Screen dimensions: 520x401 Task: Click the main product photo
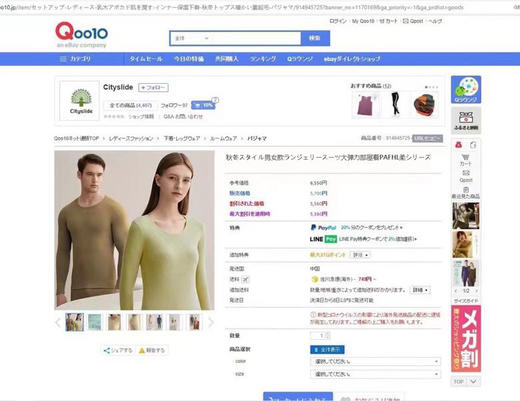(134, 230)
